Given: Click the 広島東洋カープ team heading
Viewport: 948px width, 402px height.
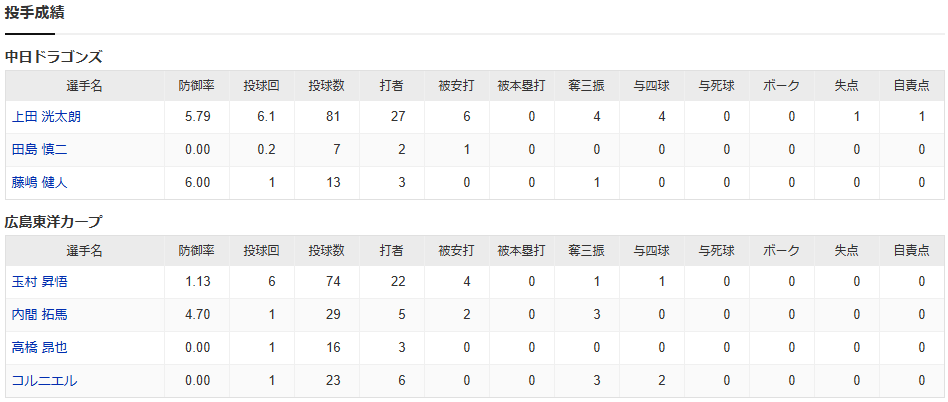Looking at the screenshot, I should coord(53,222).
